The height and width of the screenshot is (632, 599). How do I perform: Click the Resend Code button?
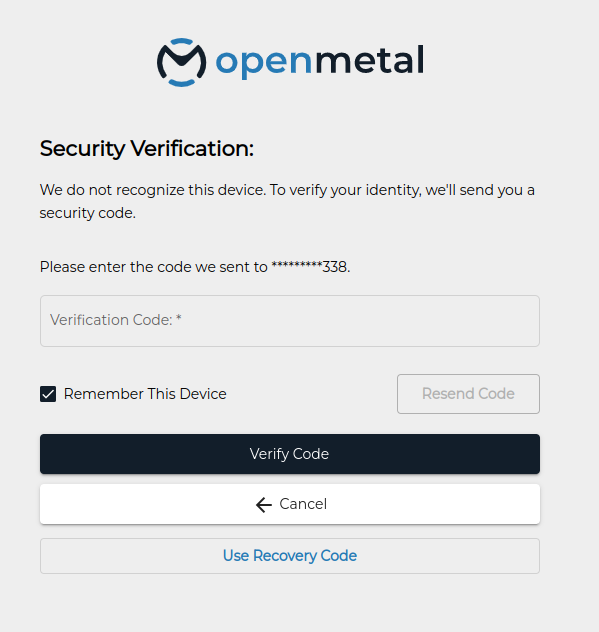[468, 394]
